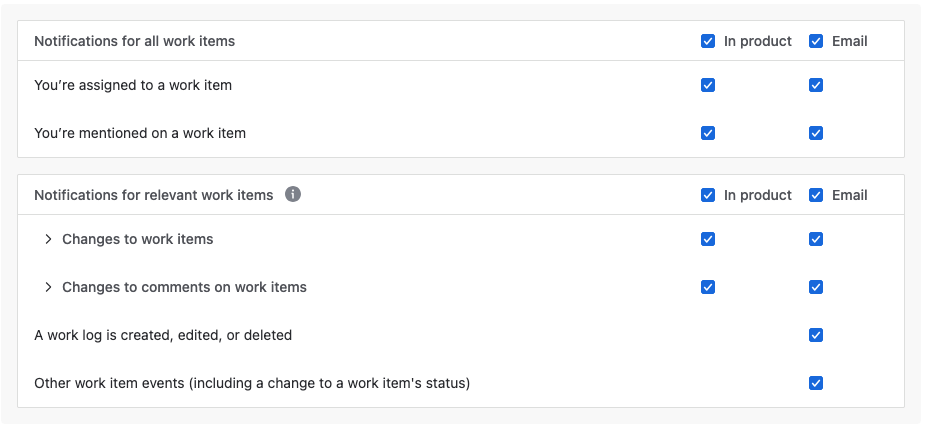
Task: Uncheck Email for mentioned on a work item
Action: (x=816, y=133)
